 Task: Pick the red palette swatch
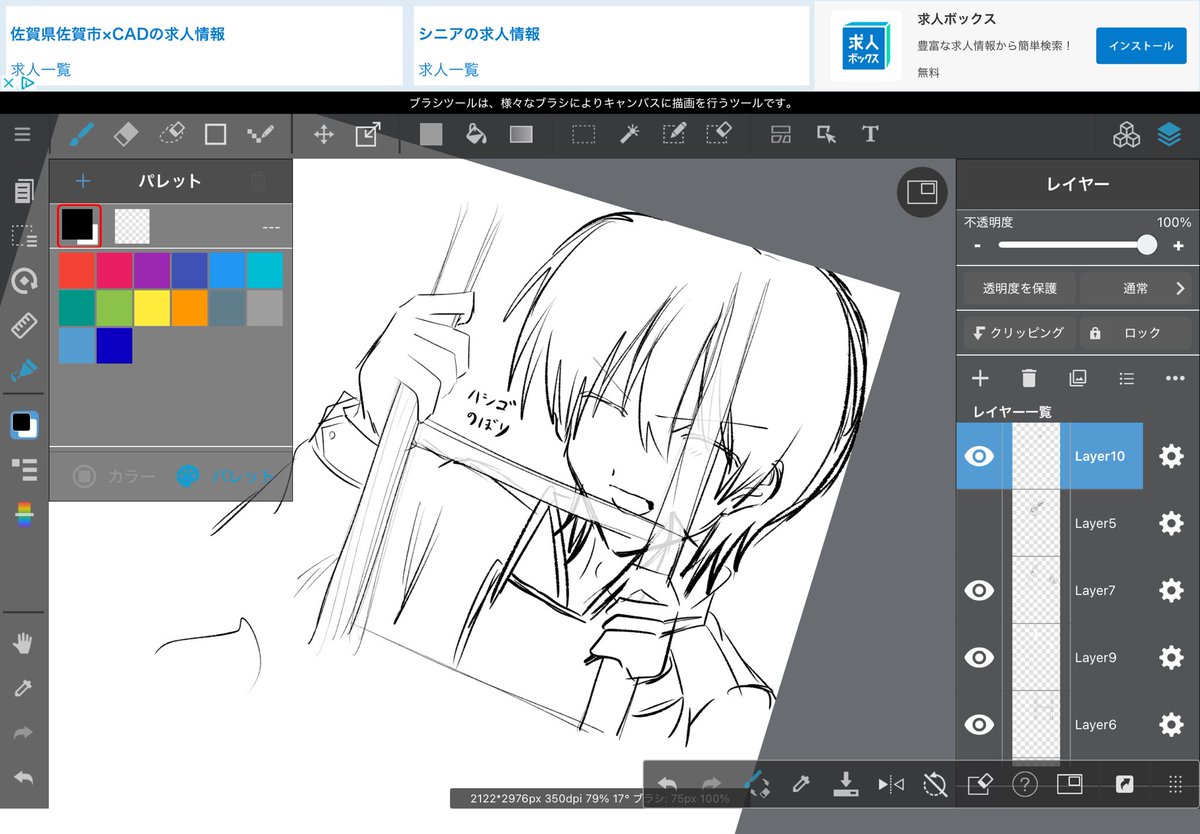click(x=77, y=270)
